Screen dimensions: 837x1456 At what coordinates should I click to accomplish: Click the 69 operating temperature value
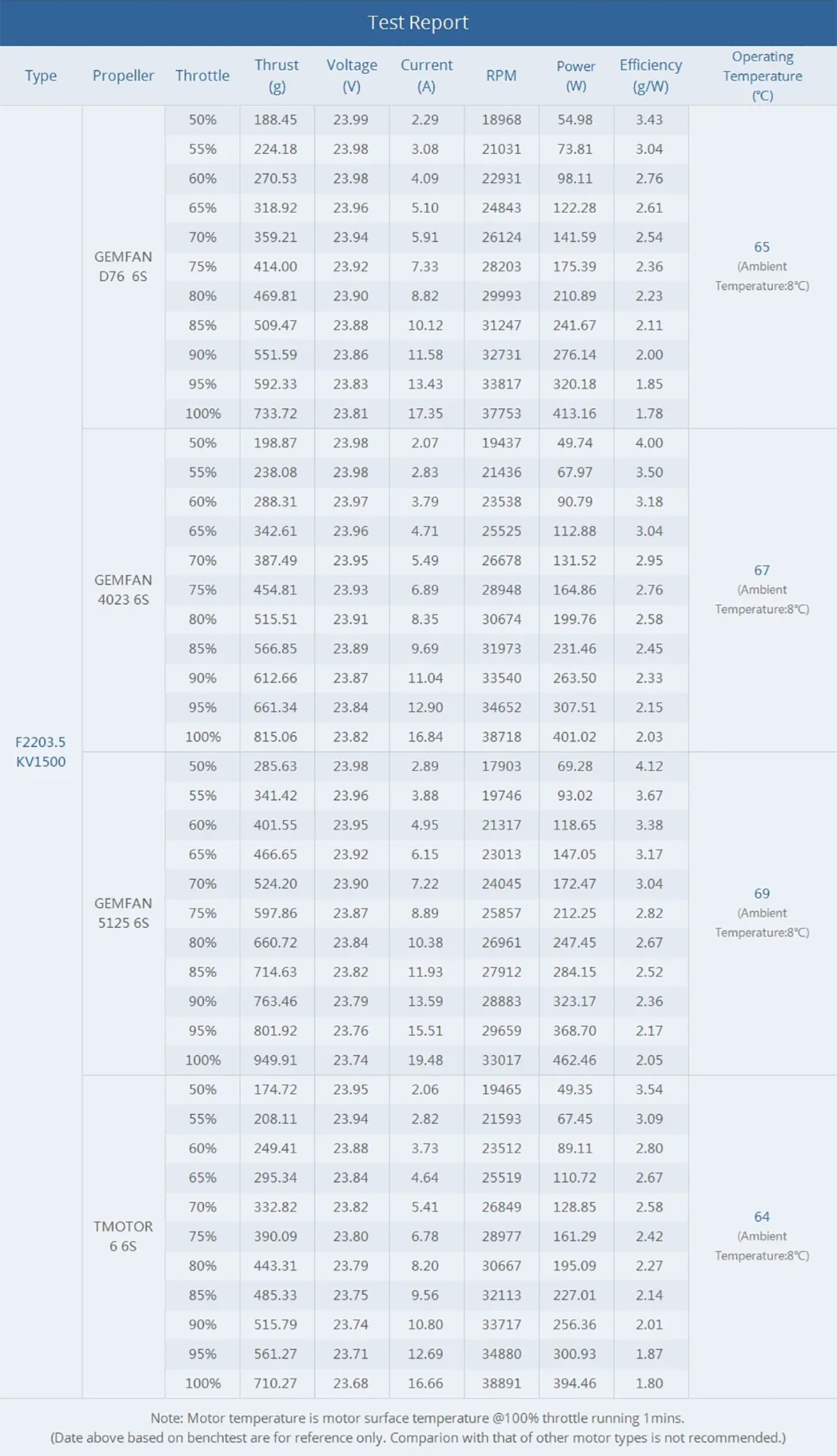(762, 894)
